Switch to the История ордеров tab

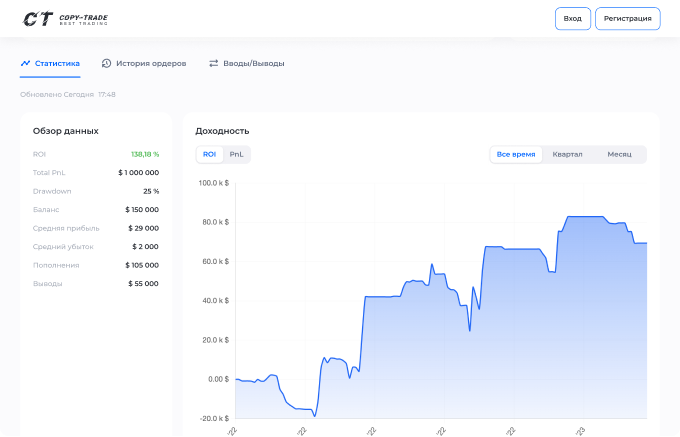144,64
